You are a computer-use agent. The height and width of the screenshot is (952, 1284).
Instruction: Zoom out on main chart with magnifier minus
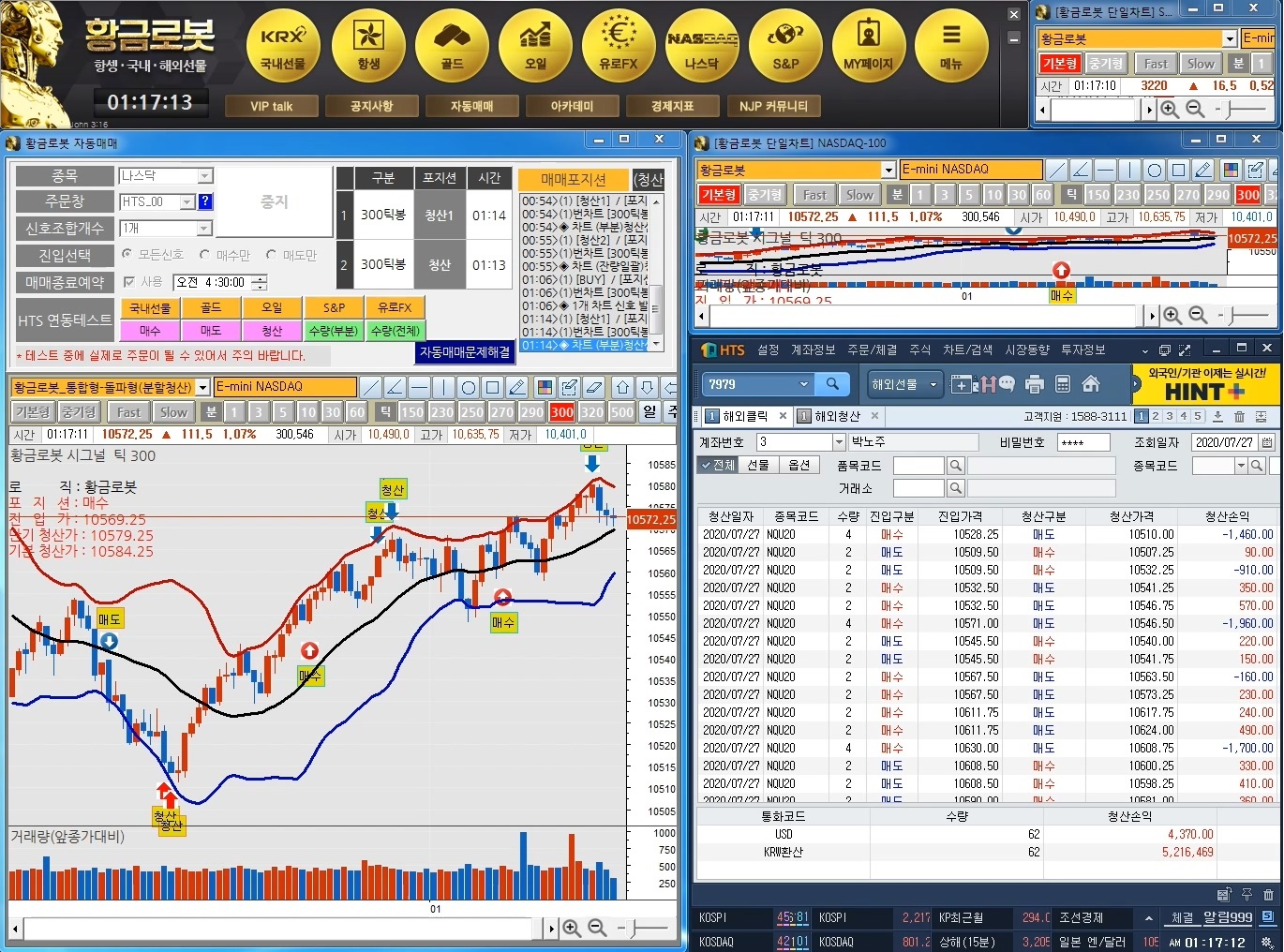click(x=597, y=928)
